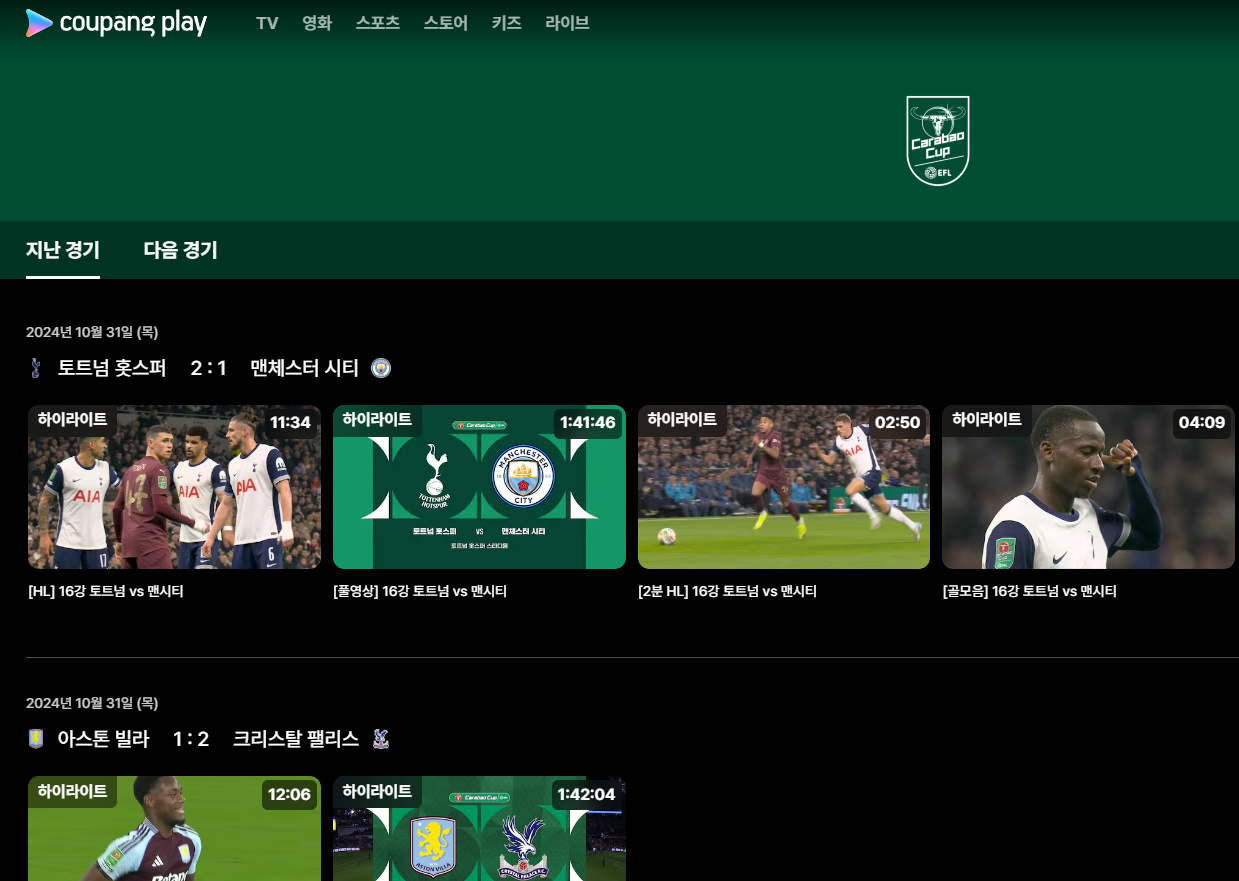The width and height of the screenshot is (1239, 881).
Task: Click team name 토트넘 홋스퍼
Action: pos(112,368)
